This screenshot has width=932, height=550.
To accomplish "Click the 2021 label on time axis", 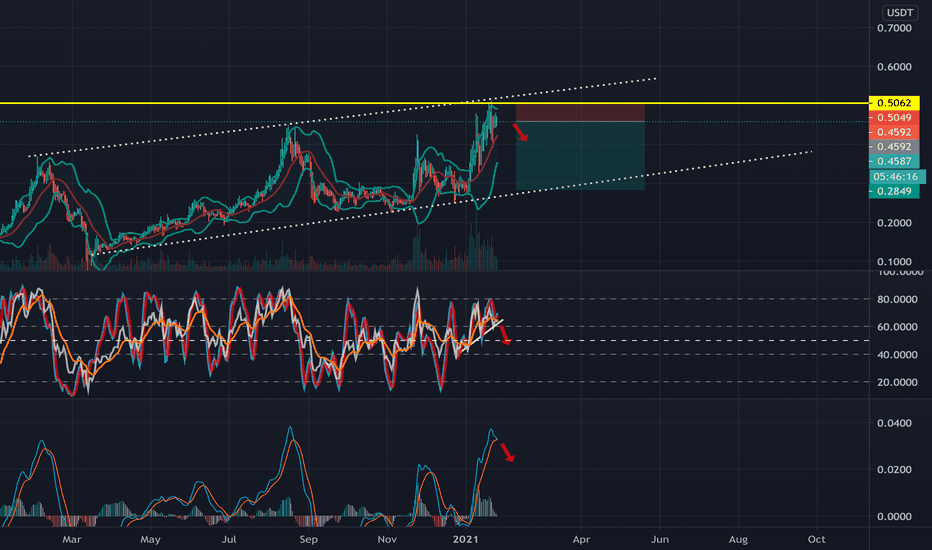I will (465, 539).
